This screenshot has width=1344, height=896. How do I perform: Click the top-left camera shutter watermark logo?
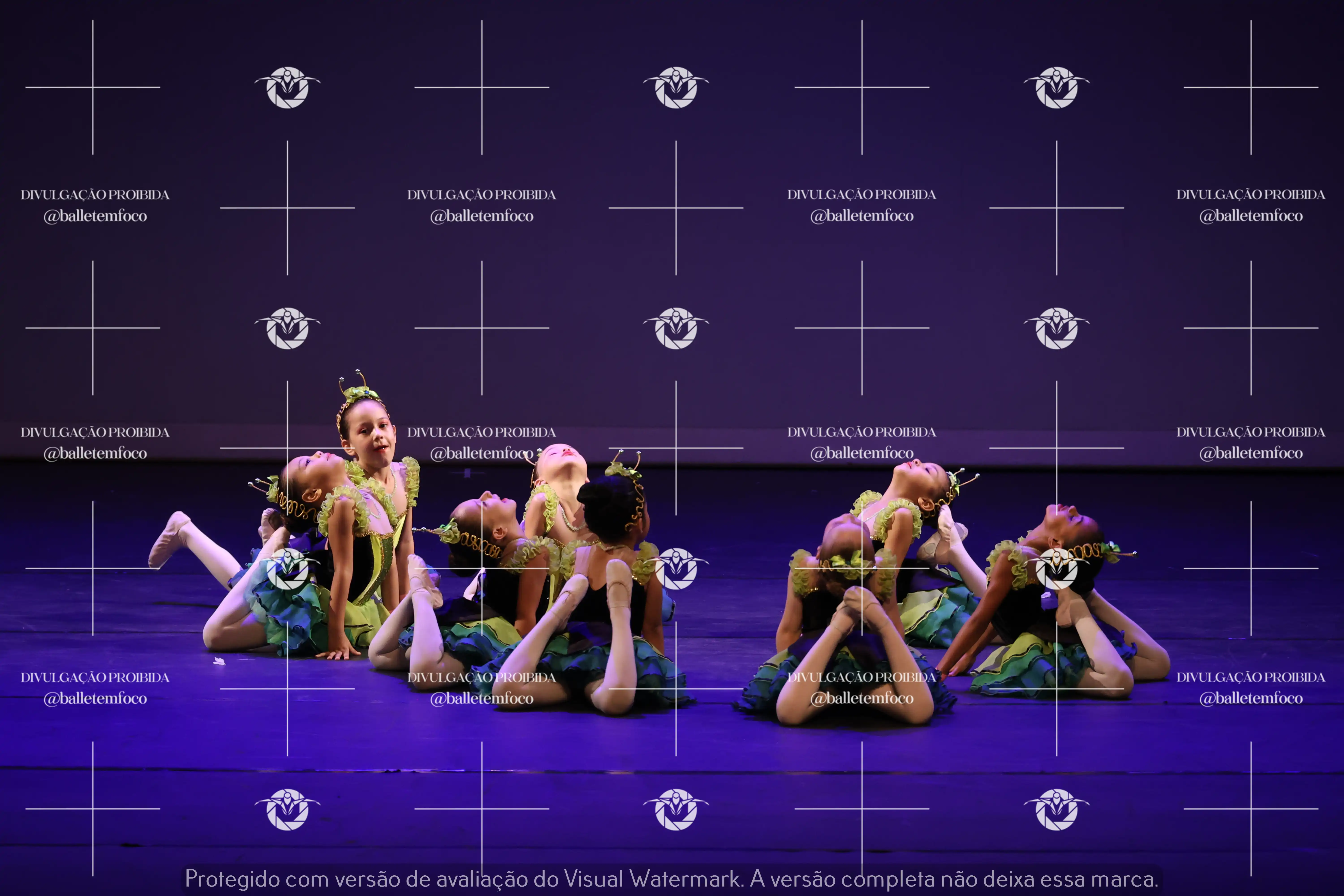click(287, 87)
